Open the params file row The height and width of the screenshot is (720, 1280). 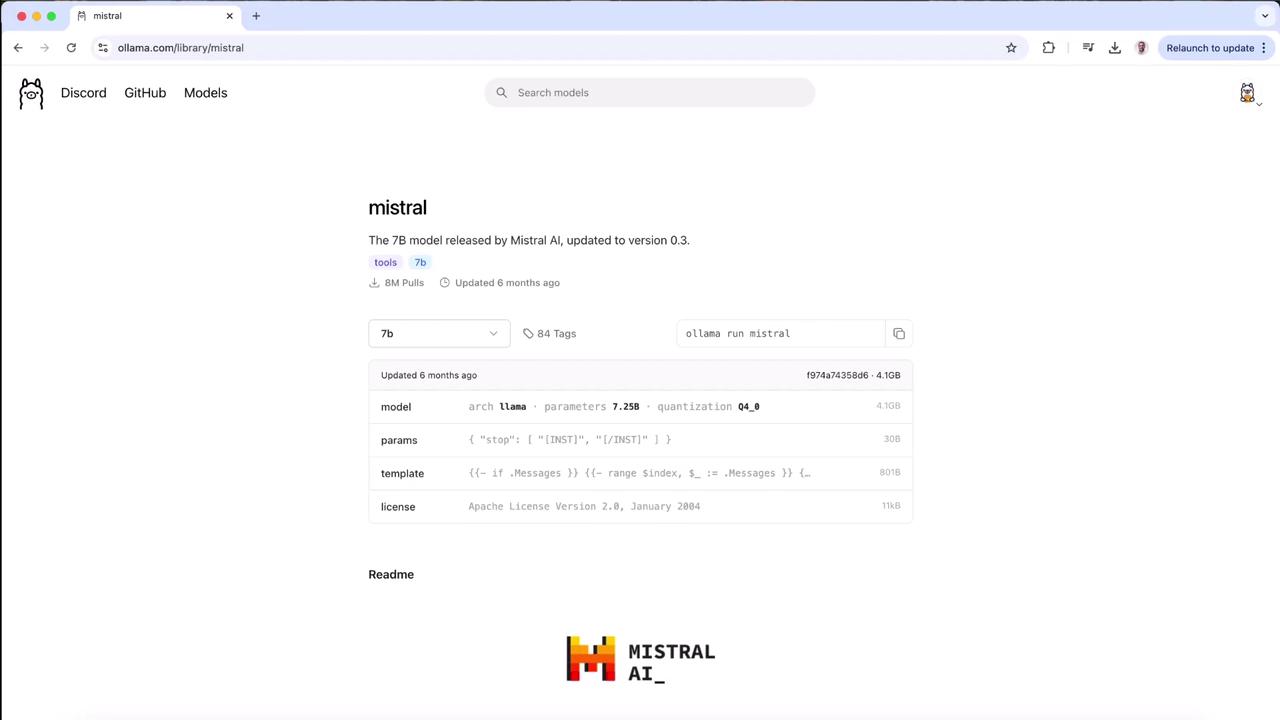coord(640,440)
